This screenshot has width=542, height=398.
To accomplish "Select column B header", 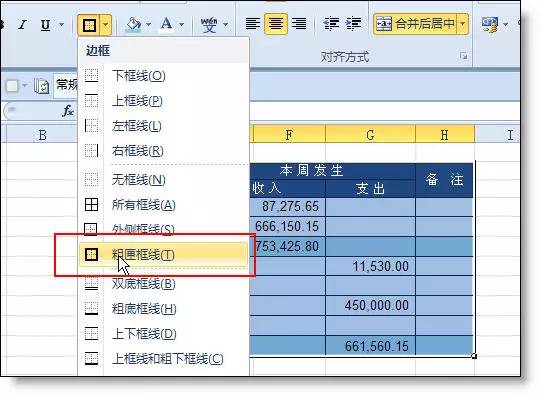I will click(x=42, y=135).
